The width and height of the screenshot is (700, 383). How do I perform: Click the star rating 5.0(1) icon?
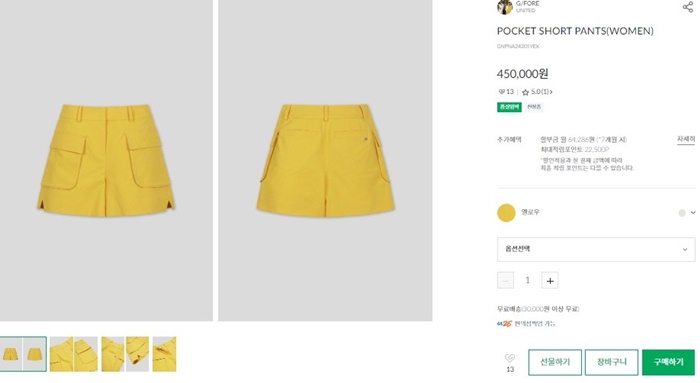[x=525, y=92]
